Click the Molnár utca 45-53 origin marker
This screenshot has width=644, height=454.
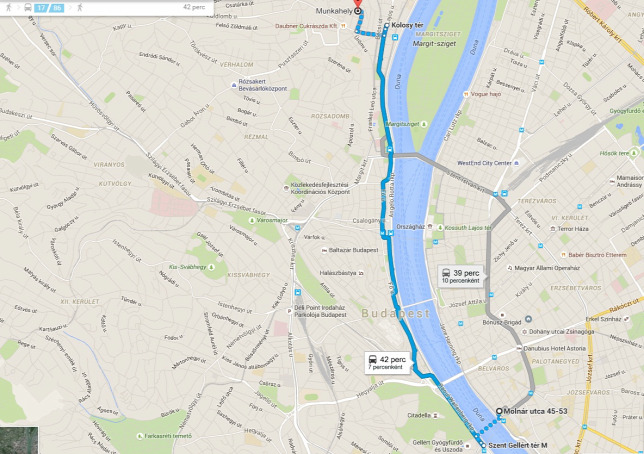(499, 411)
